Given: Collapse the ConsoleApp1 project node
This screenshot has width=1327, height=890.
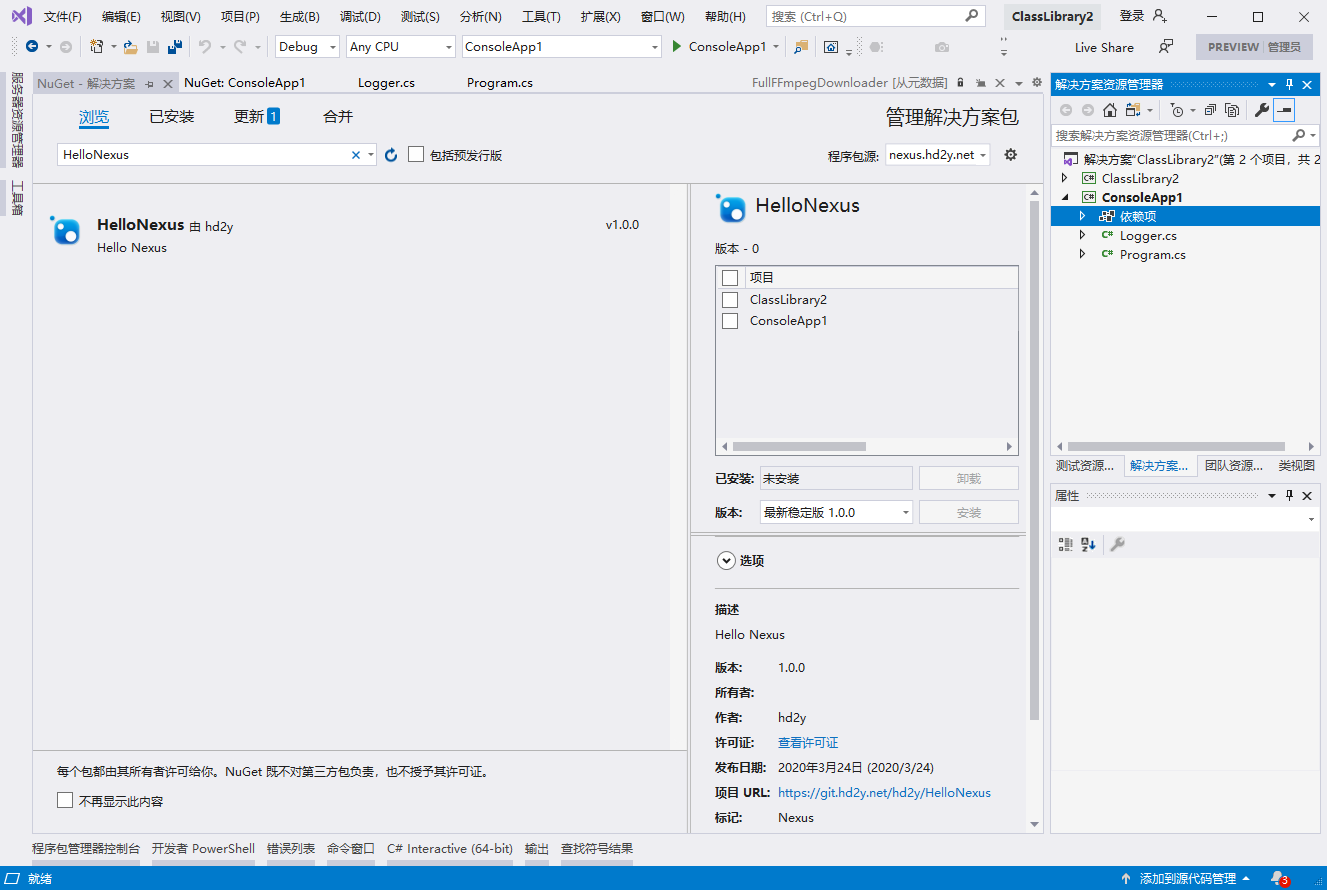Looking at the screenshot, I should pyautogui.click(x=1065, y=197).
